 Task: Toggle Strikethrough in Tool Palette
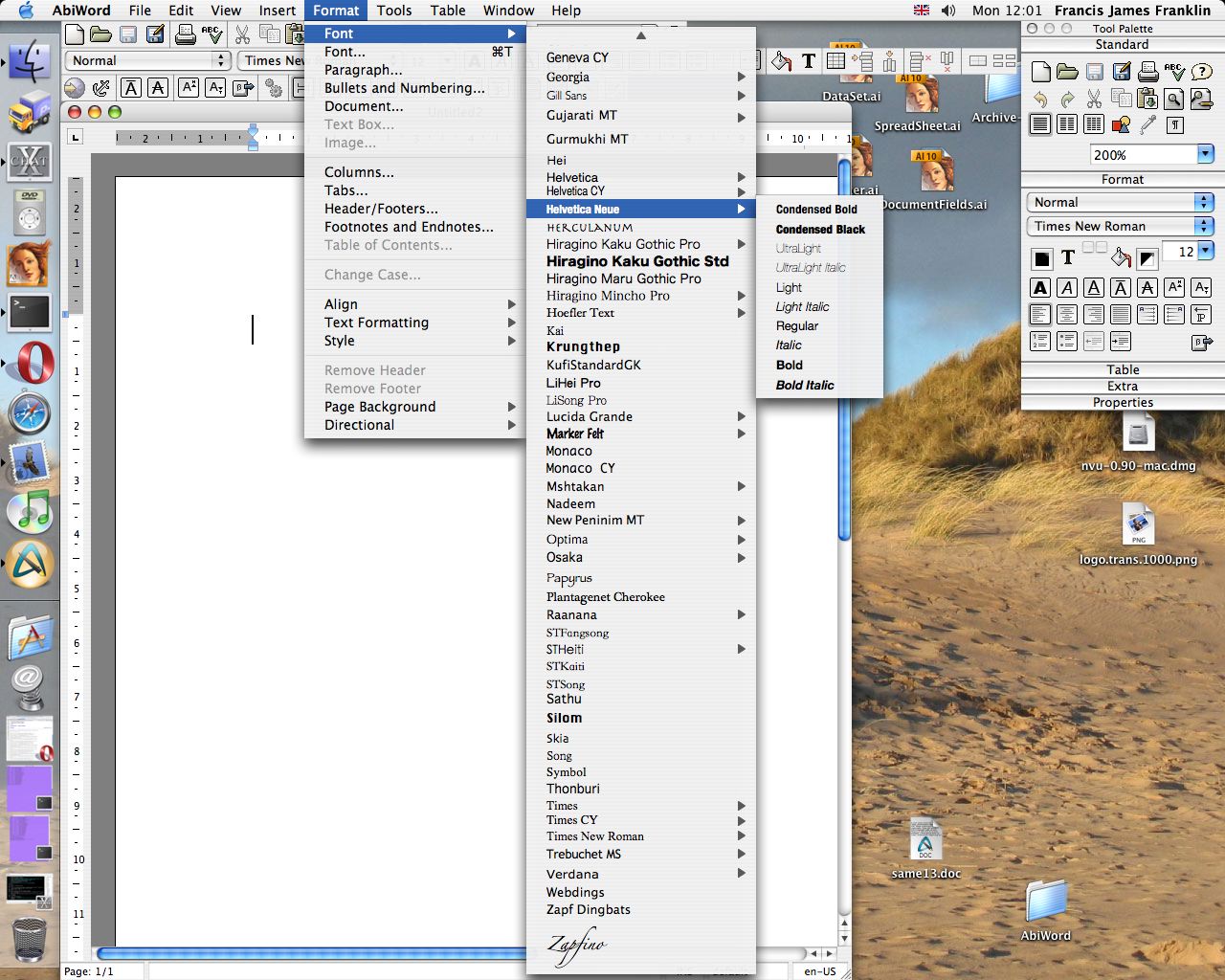1147,286
